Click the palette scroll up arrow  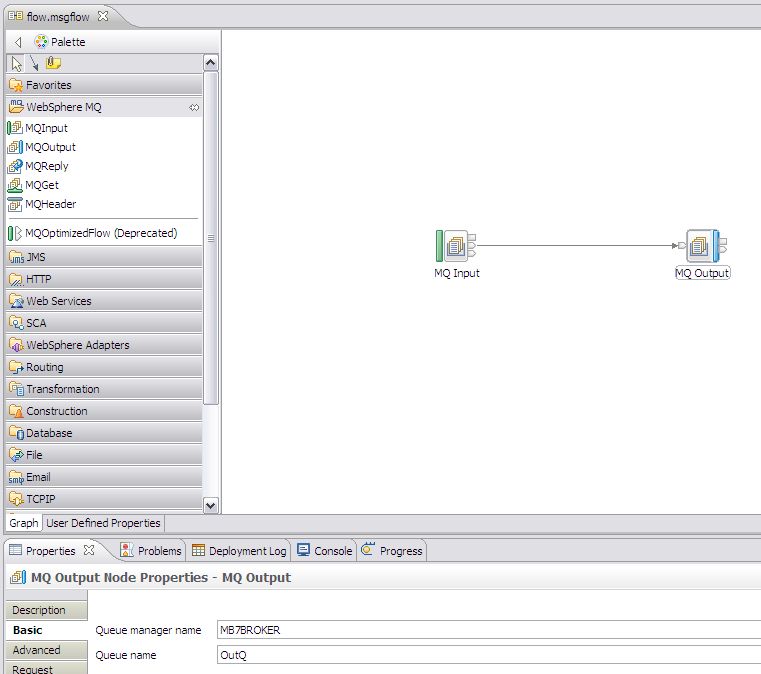pyautogui.click(x=211, y=63)
